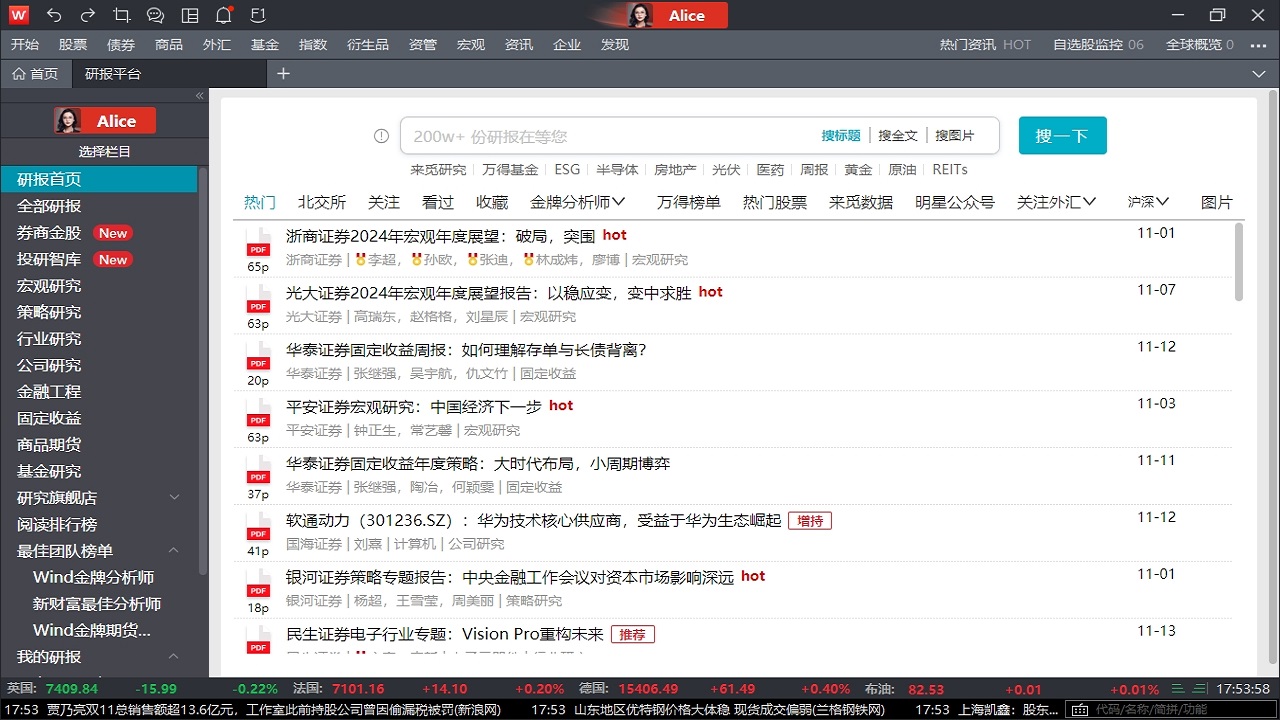Image resolution: width=1280 pixels, height=720 pixels.
Task: Click the research report search input field
Action: (600, 135)
